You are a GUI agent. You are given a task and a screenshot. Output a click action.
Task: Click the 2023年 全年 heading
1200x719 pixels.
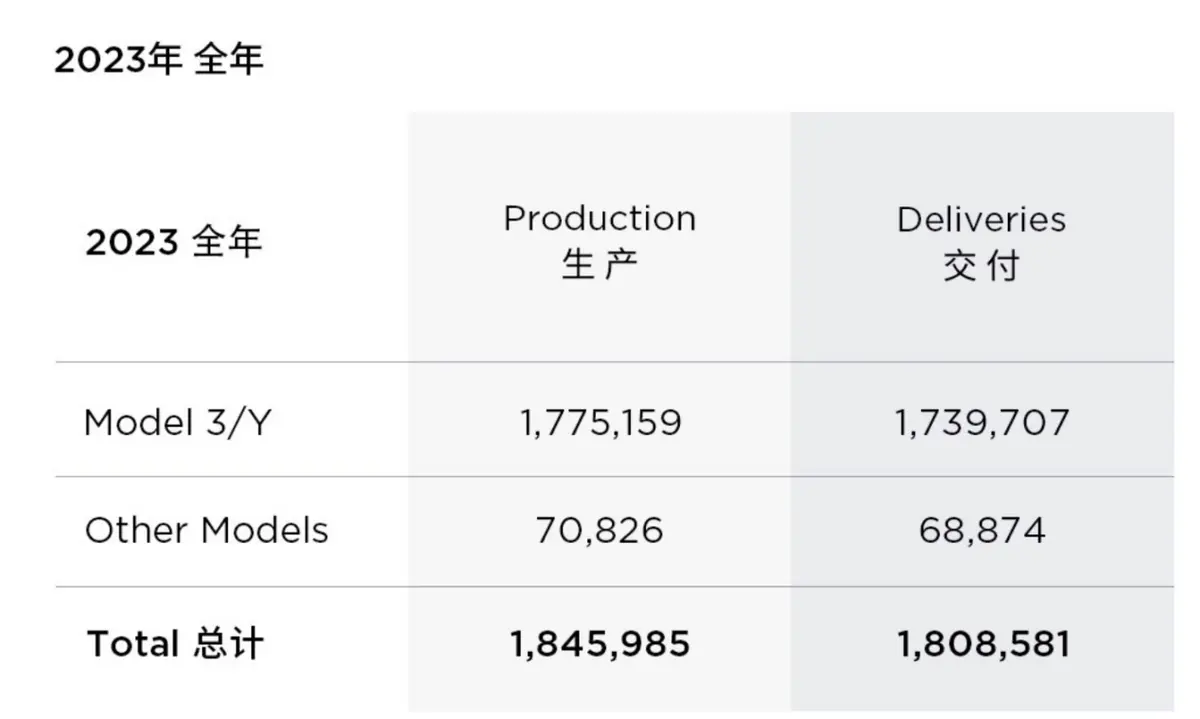tap(158, 60)
